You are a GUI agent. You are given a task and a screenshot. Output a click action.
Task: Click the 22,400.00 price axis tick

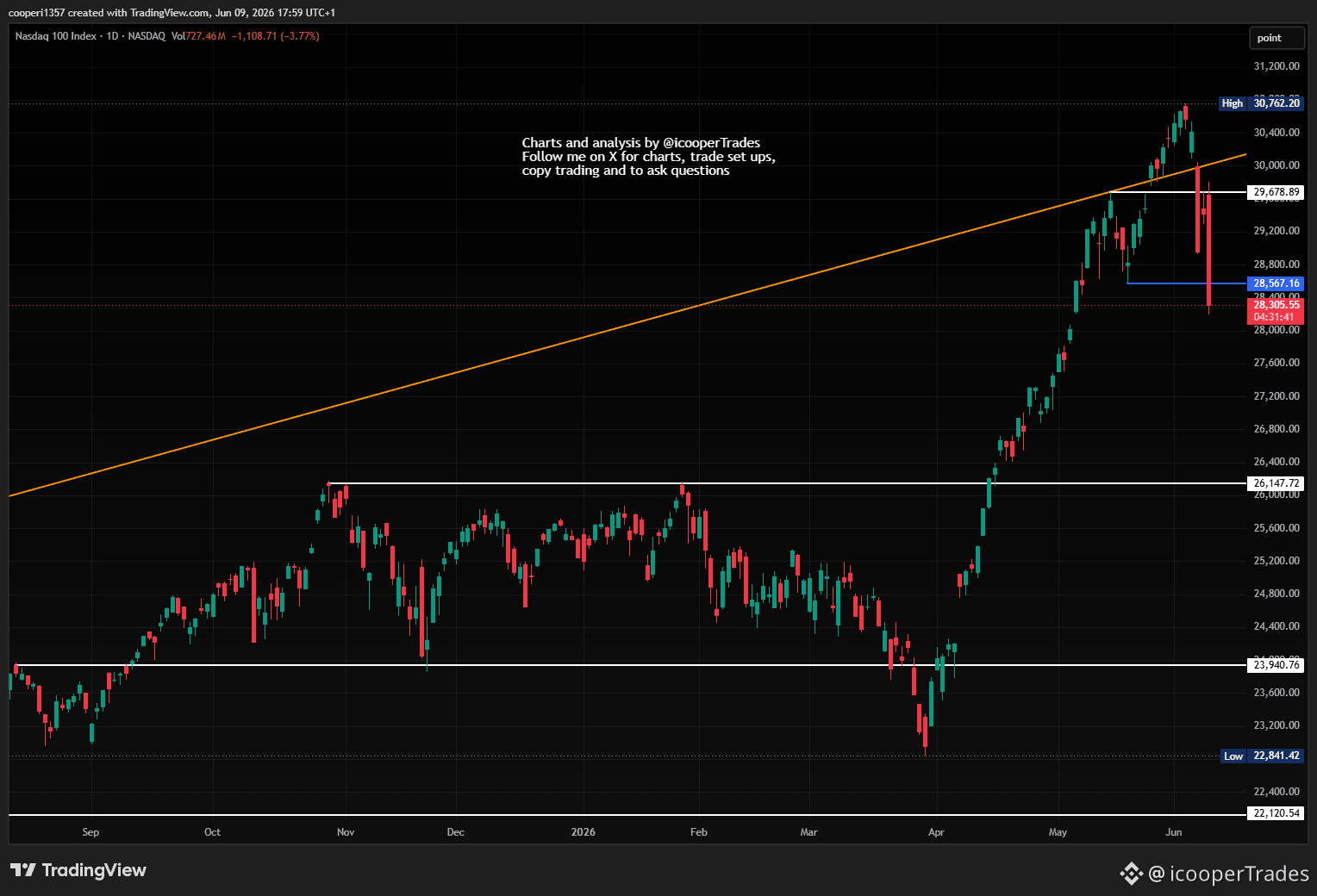pos(1276,792)
